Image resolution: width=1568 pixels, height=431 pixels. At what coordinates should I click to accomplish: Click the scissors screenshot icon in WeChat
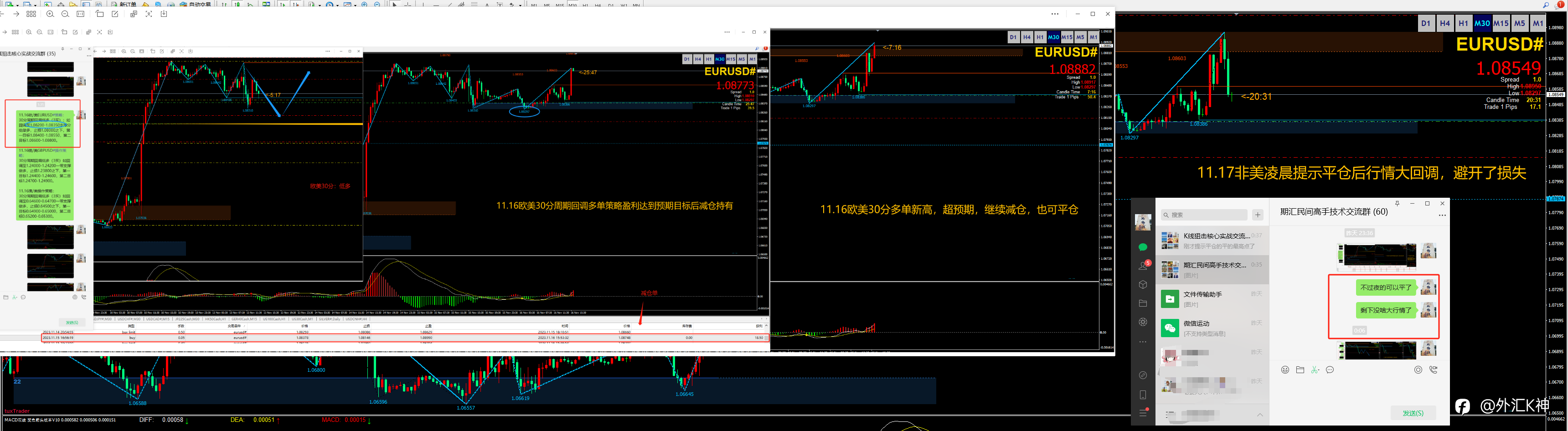pos(1315,369)
